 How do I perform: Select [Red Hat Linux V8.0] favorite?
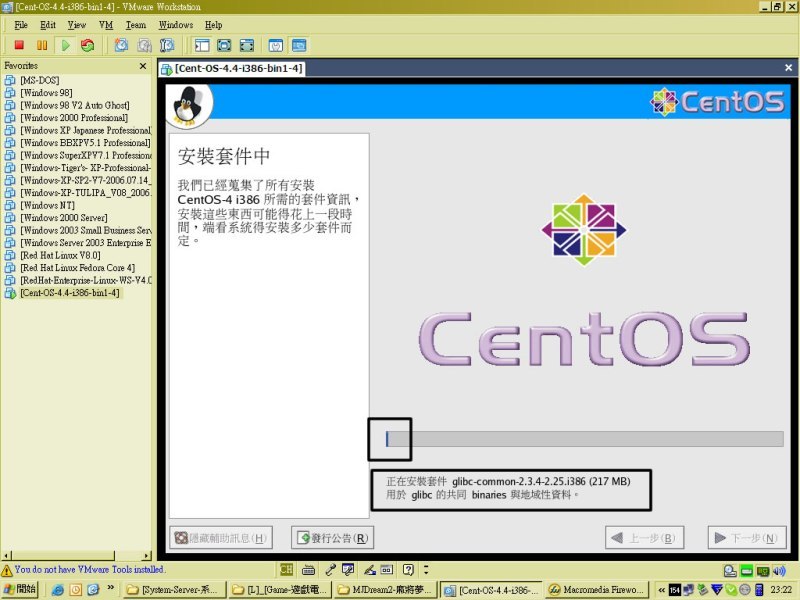pos(60,255)
